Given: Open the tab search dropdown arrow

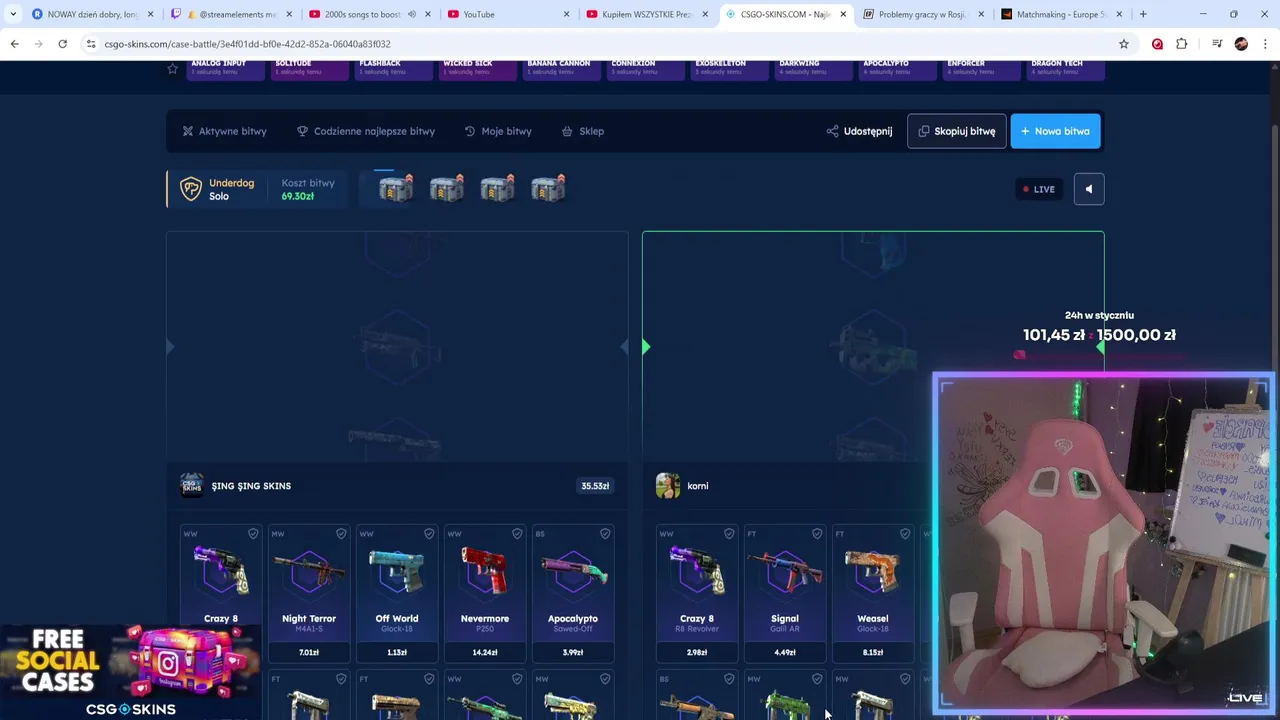Looking at the screenshot, I should [13, 14].
